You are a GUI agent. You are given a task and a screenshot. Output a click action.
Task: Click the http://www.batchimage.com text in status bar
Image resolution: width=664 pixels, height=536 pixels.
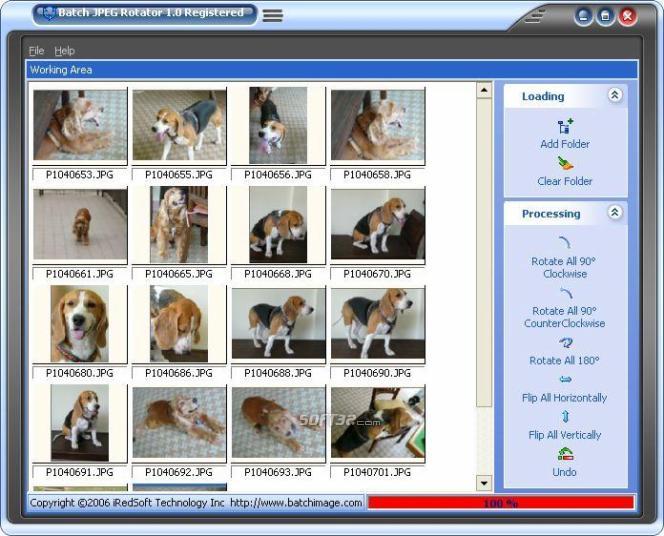pyautogui.click(x=296, y=503)
